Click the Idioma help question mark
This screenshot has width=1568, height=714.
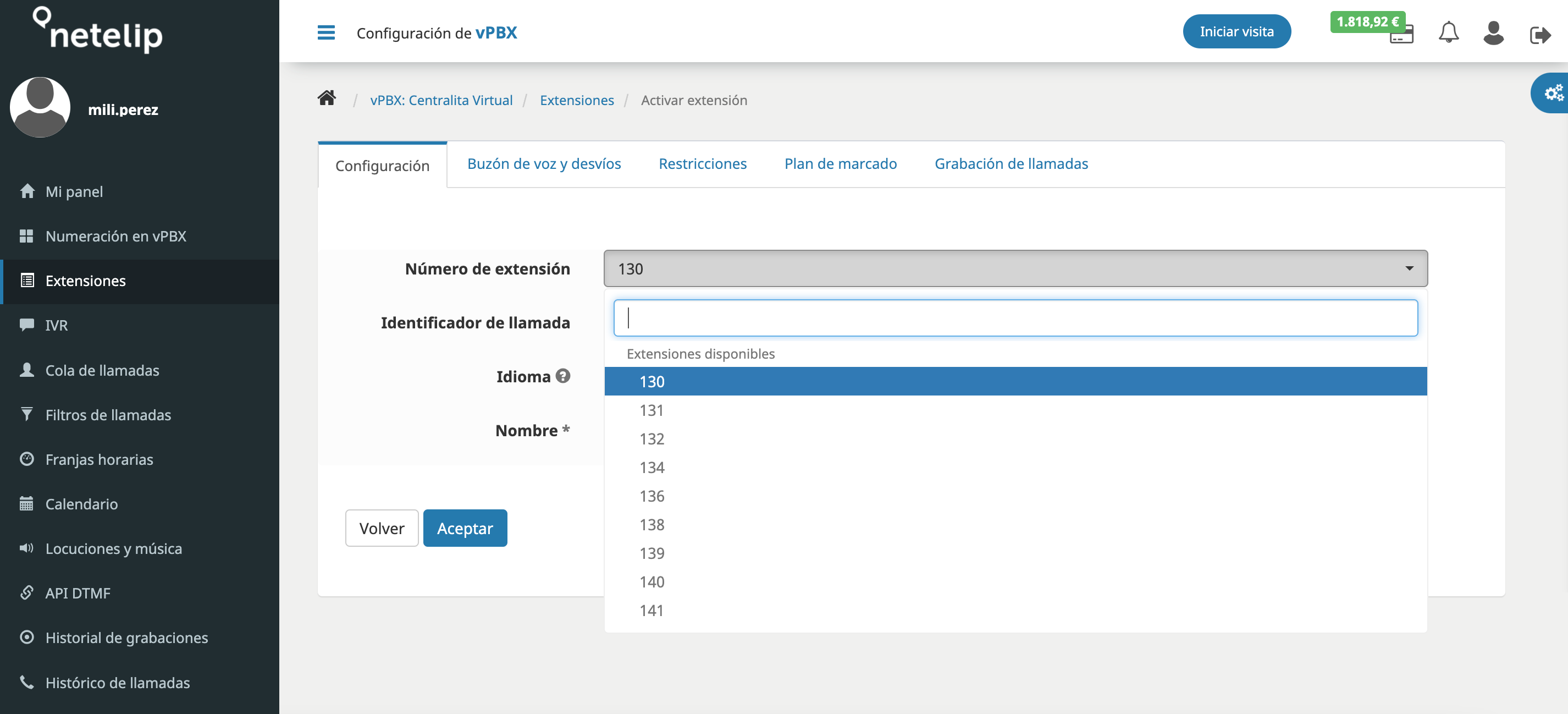coord(563,376)
